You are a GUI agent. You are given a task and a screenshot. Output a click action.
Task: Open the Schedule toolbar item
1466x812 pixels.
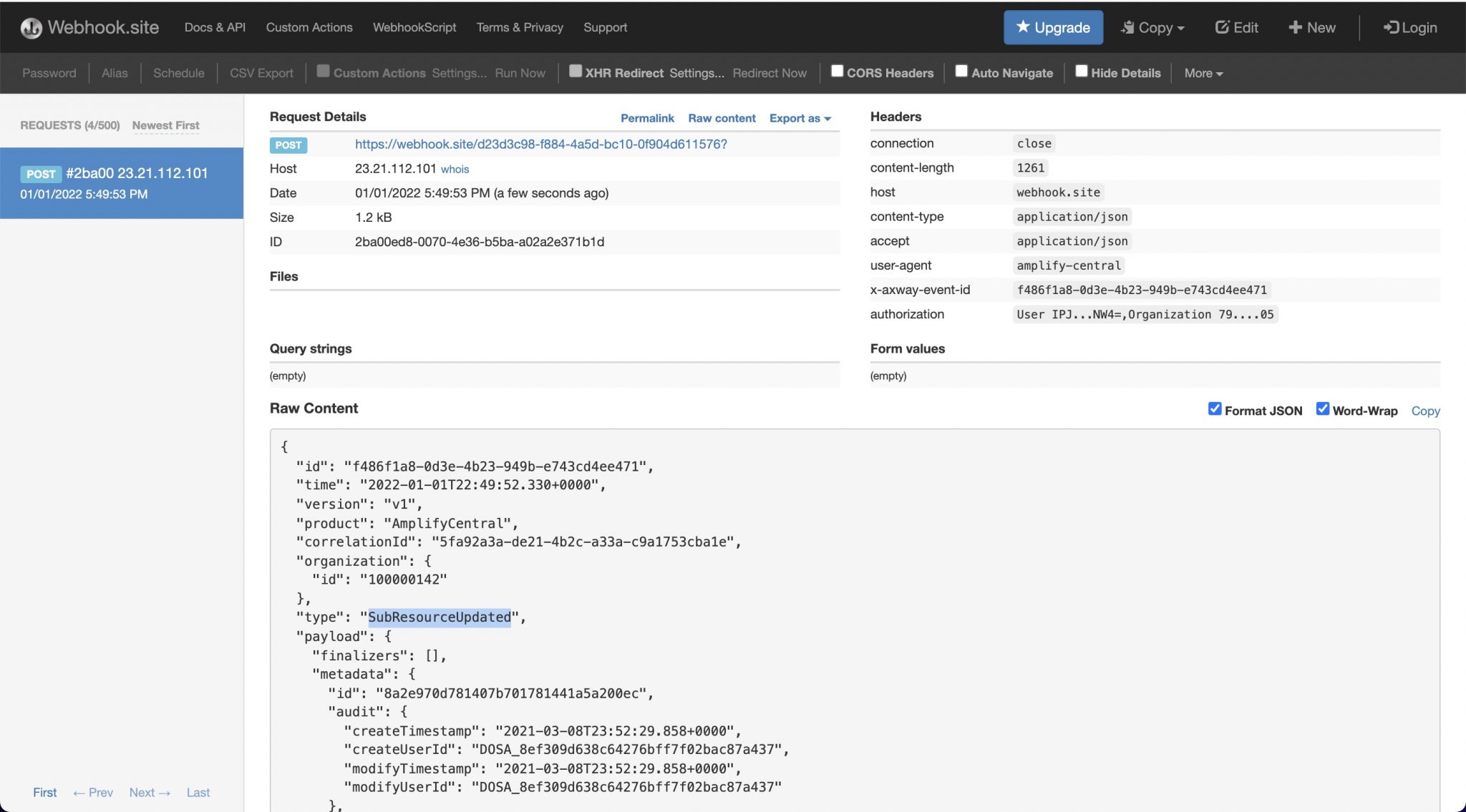tap(178, 72)
